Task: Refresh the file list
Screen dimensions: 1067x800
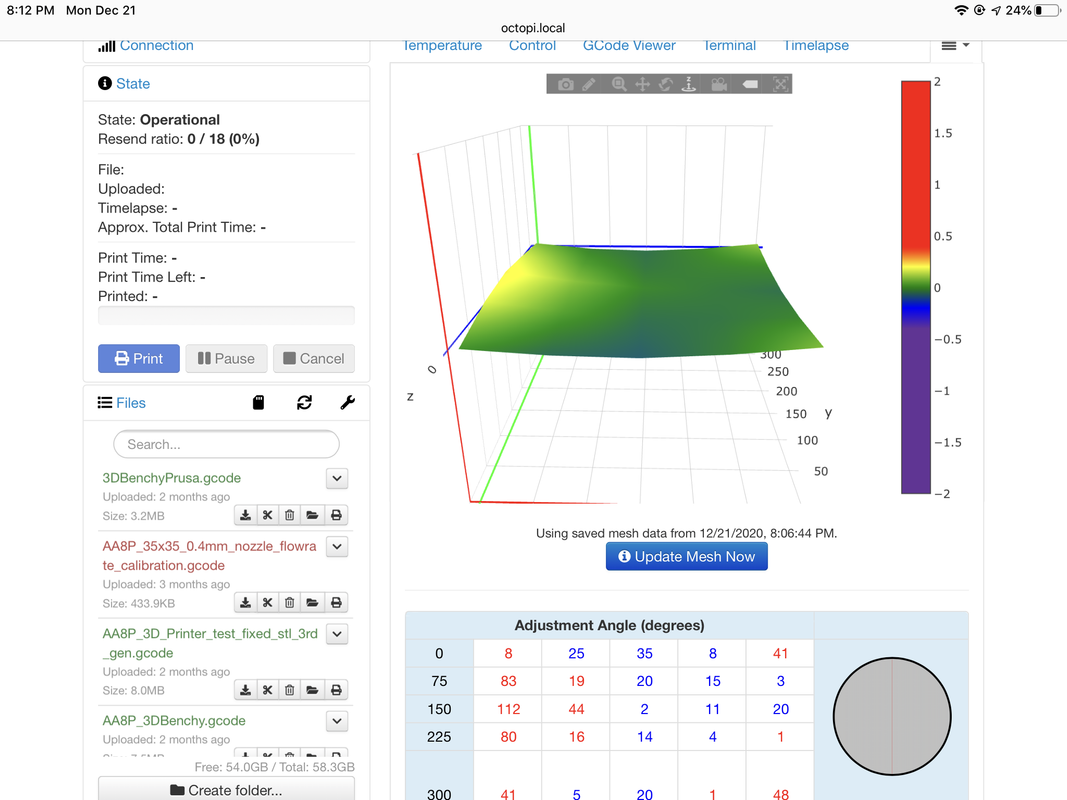Action: 304,403
